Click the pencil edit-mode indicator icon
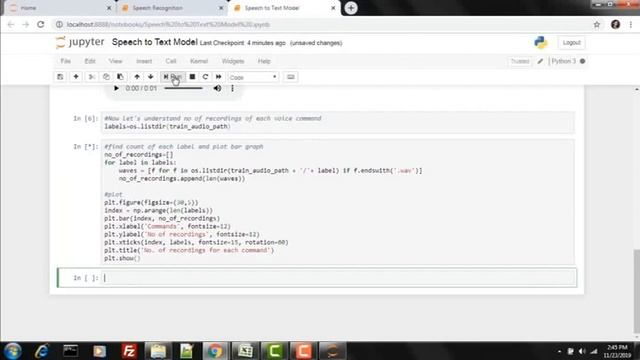The image size is (640, 360). coord(540,61)
